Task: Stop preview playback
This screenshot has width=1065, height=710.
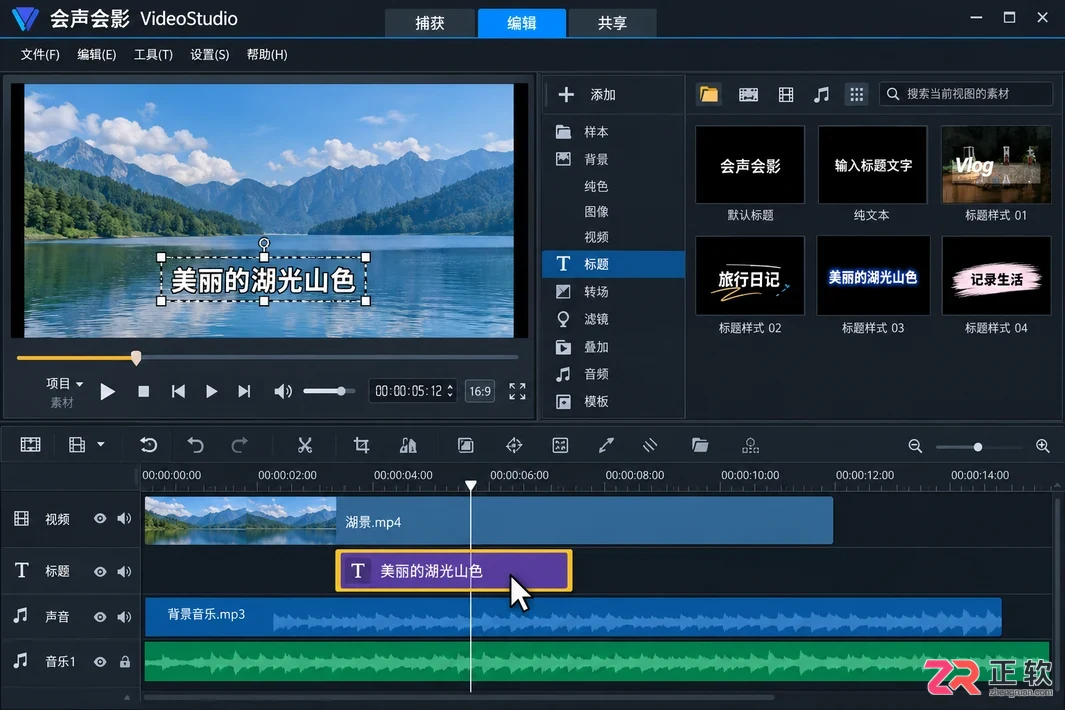Action: [x=143, y=391]
